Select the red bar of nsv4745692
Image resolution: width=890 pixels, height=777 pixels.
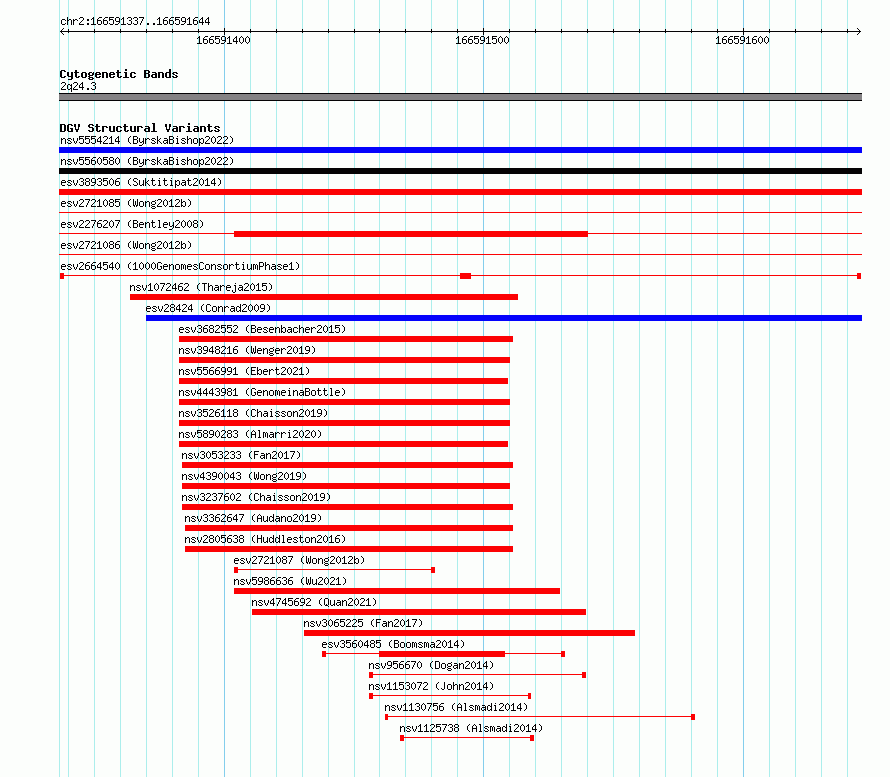click(419, 612)
